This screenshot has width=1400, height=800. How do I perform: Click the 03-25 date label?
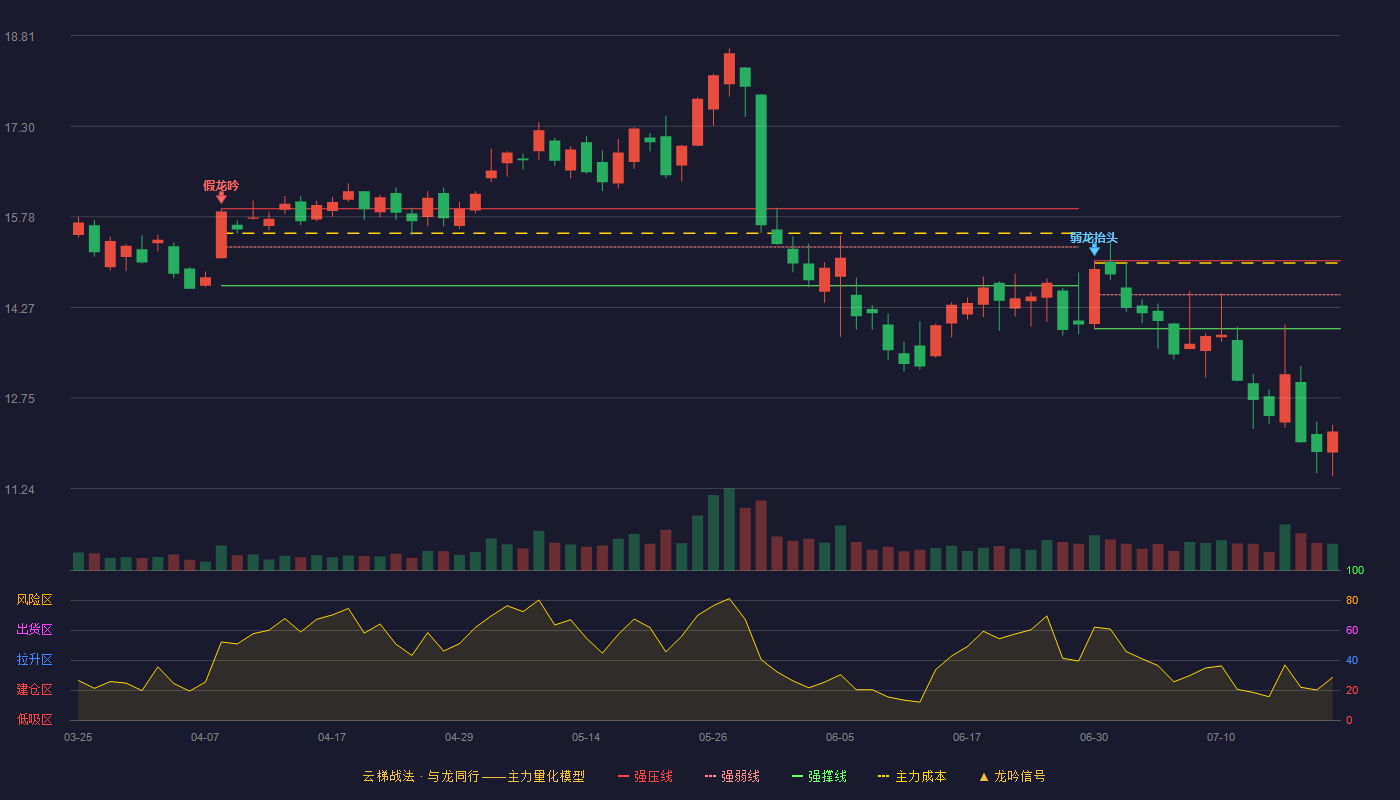(78, 737)
